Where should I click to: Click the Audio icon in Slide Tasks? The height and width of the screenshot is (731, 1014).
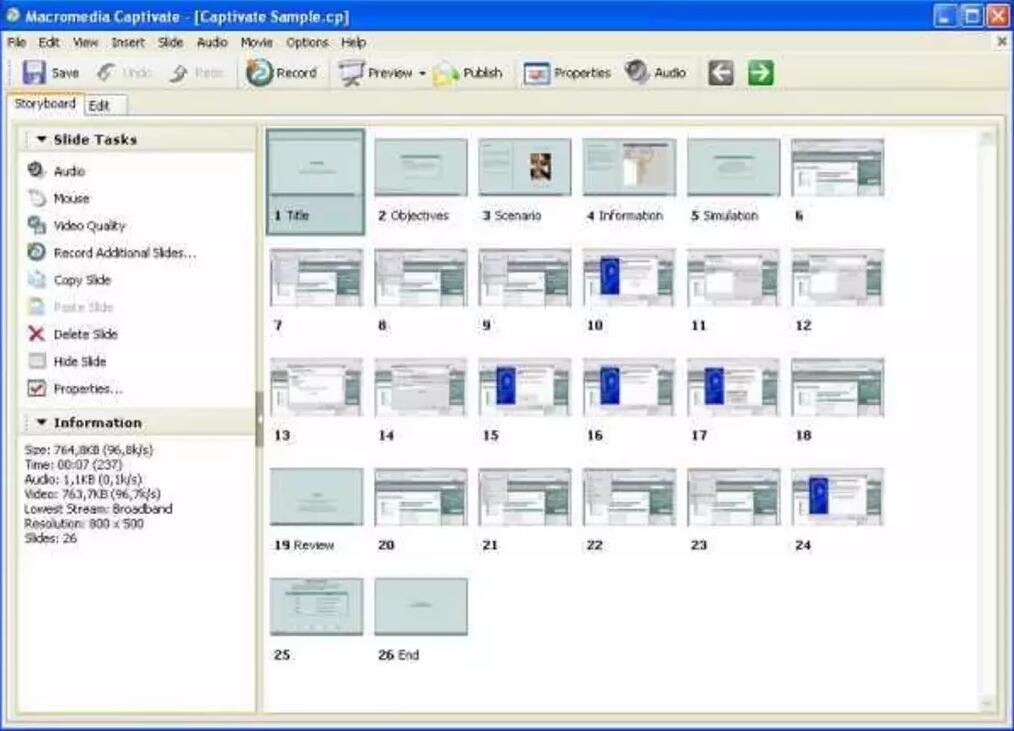36,170
